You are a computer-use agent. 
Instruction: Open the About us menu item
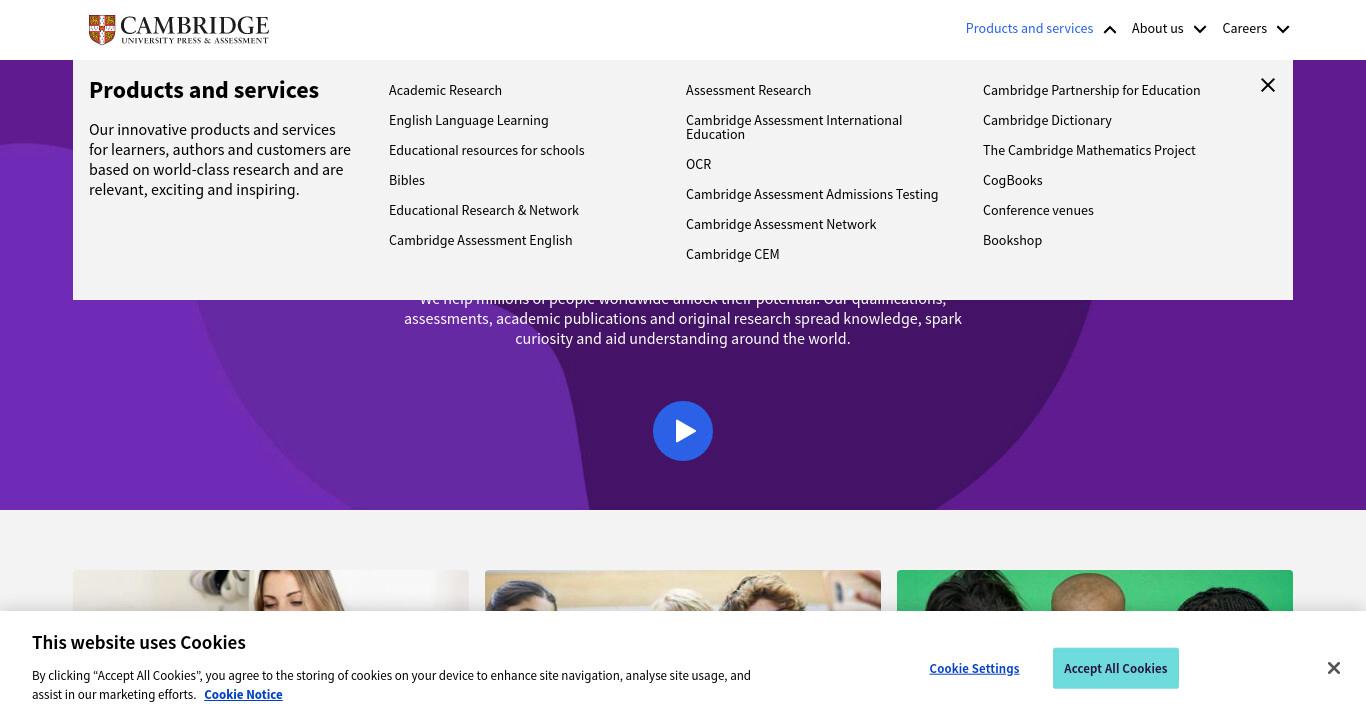(1157, 28)
